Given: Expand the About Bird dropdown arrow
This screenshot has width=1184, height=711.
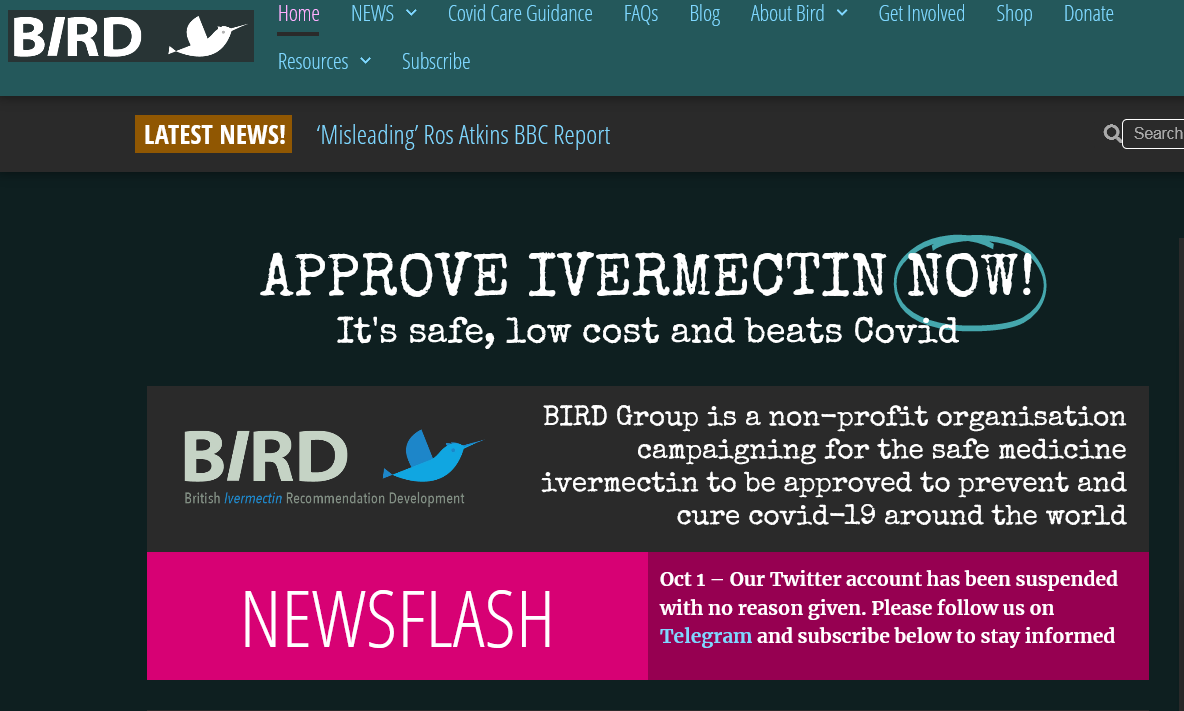Looking at the screenshot, I should [842, 13].
